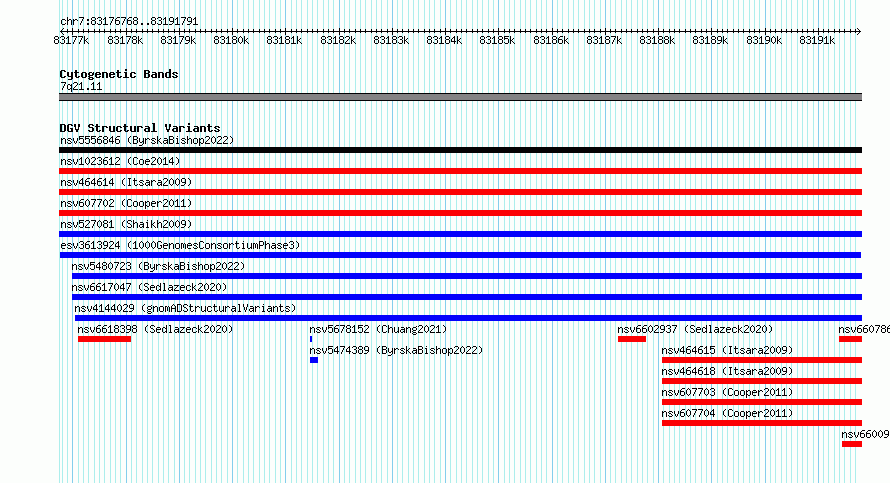Select the red nsv607703 variant bar
This screenshot has height=483, width=890.
[762, 402]
